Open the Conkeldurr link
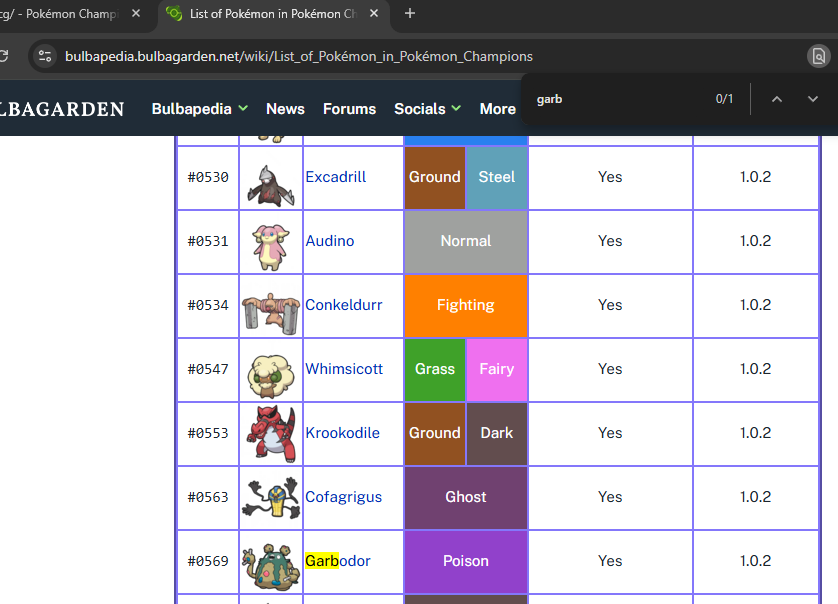This screenshot has height=604, width=838. (344, 305)
